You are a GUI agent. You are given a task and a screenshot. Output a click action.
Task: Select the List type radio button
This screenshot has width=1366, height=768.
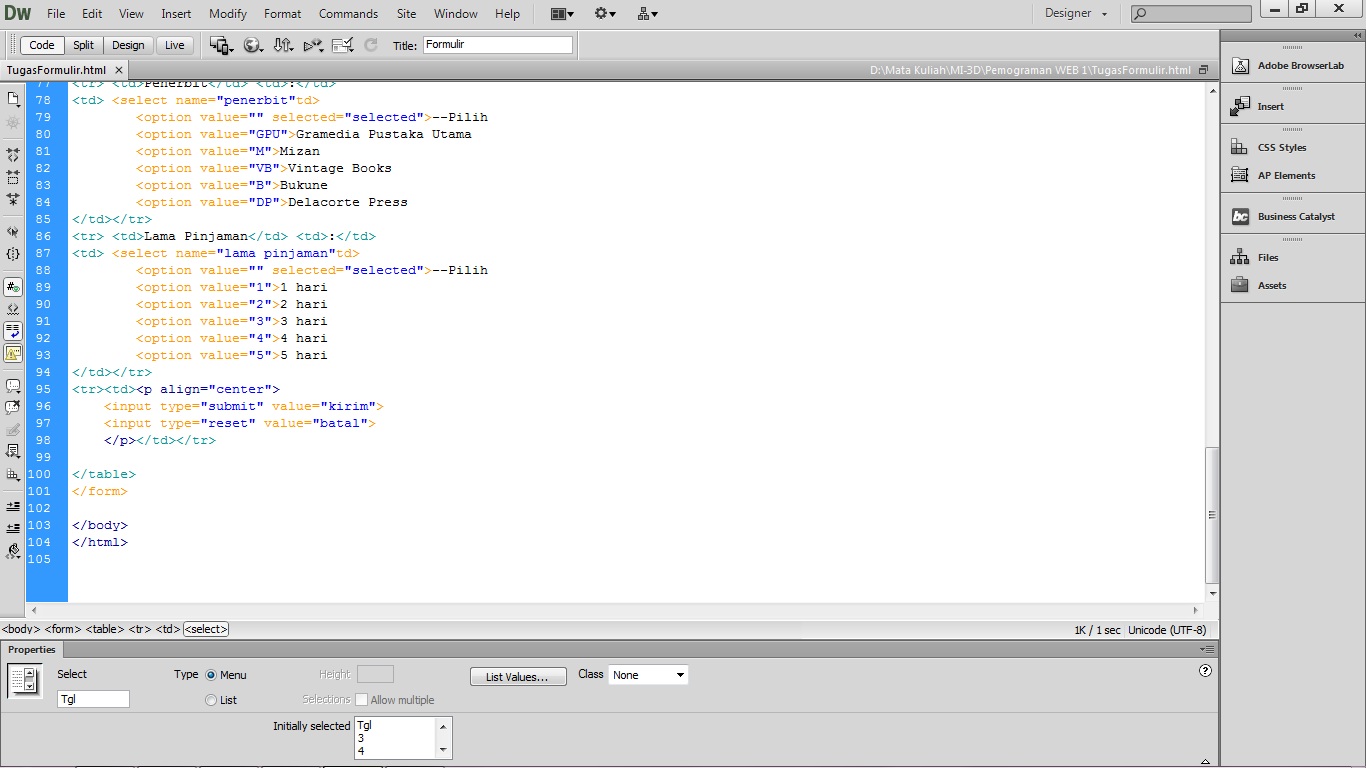click(210, 700)
